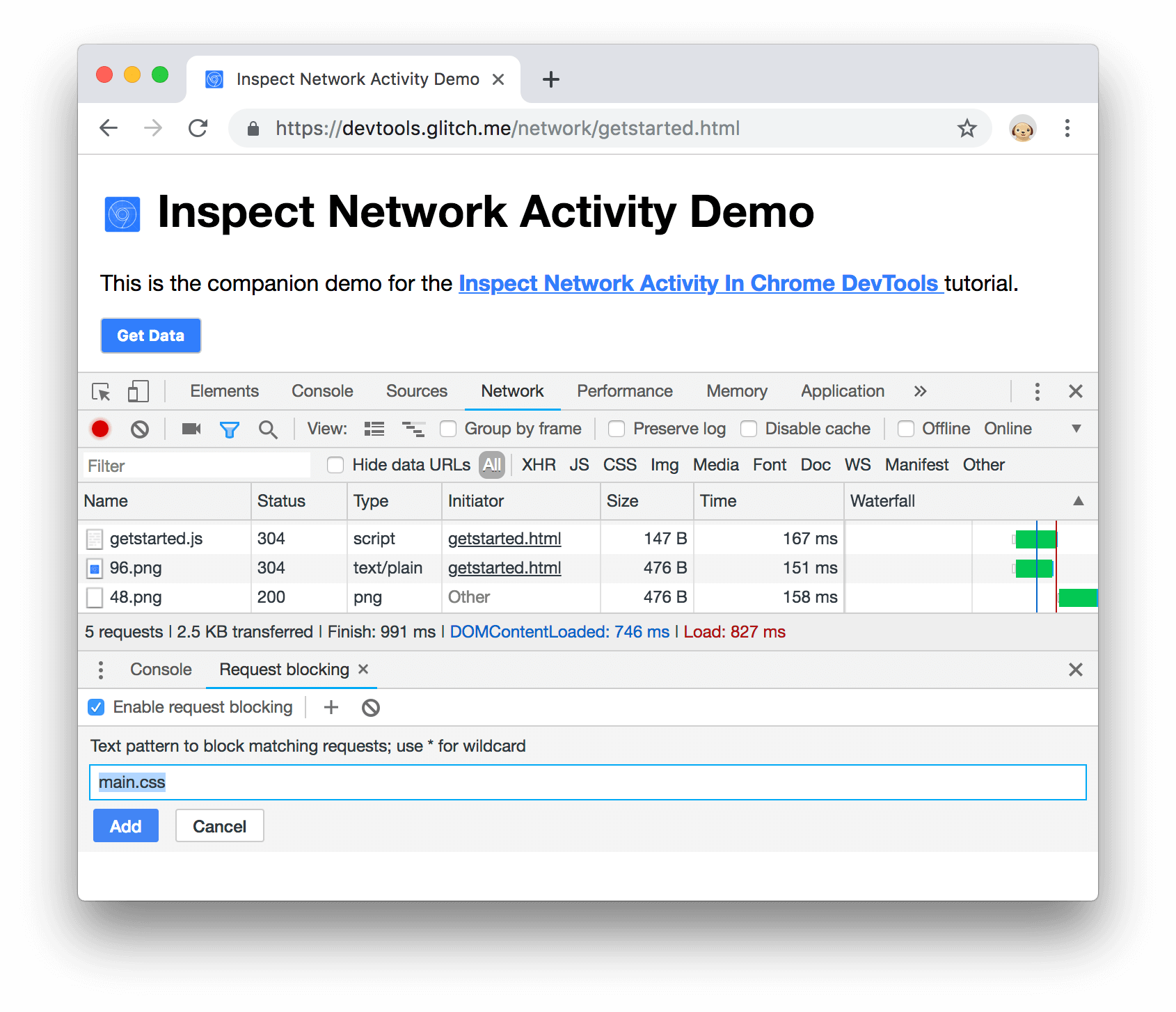The width and height of the screenshot is (1176, 1012).
Task: Expand more DevTools tabs chevron
Action: tap(920, 391)
